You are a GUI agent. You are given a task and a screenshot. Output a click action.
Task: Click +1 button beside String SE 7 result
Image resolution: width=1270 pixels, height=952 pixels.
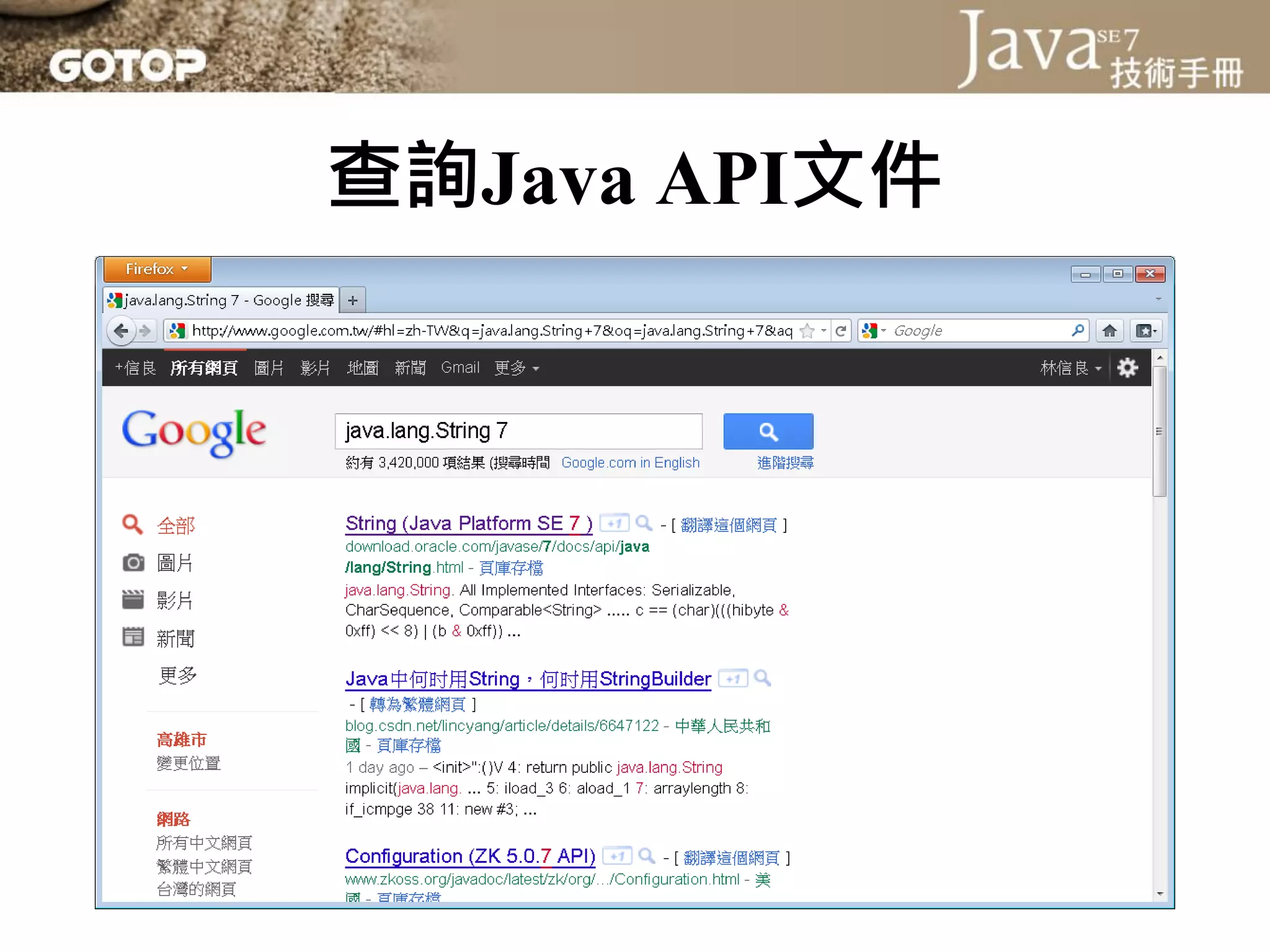[615, 524]
